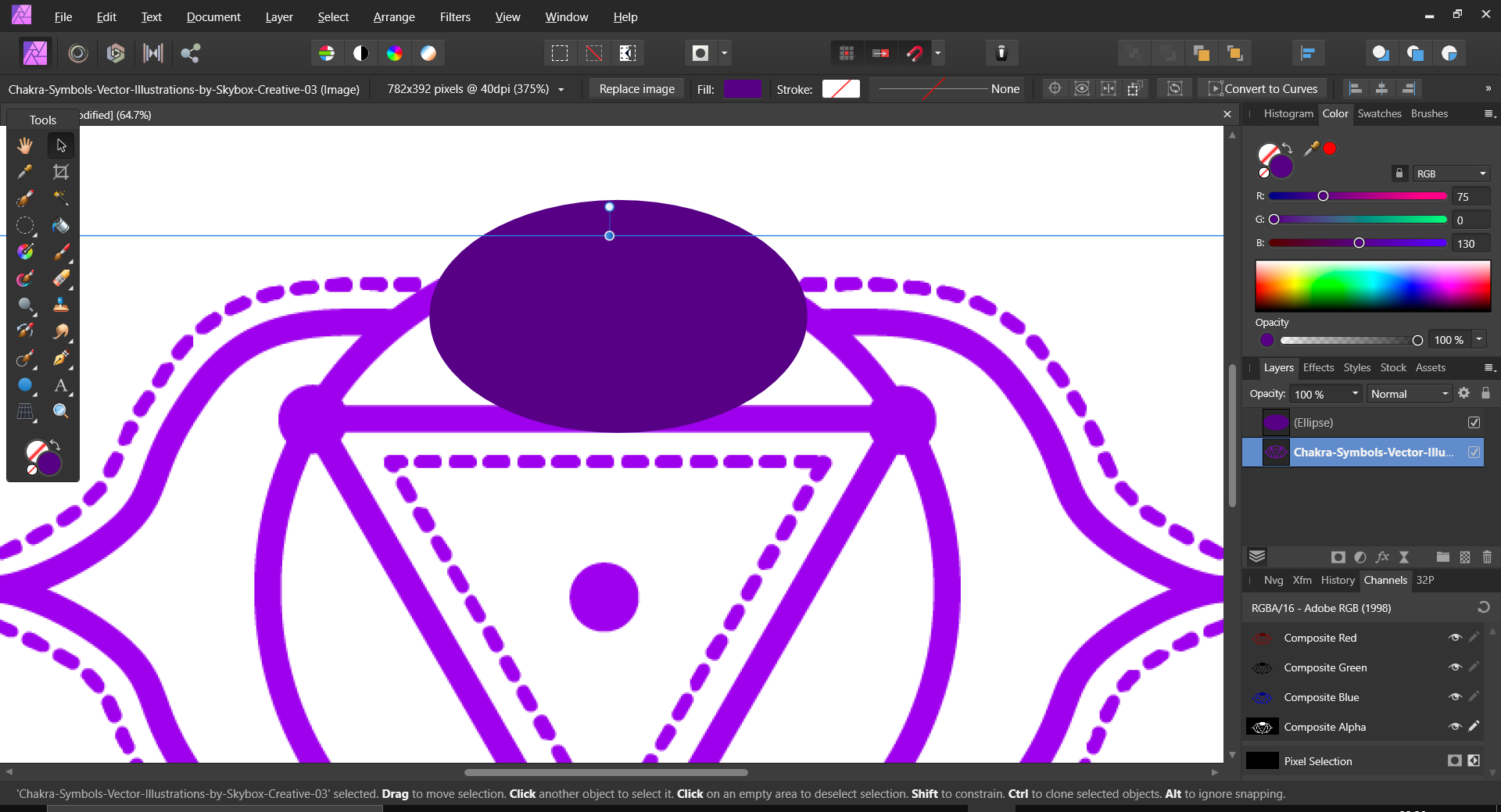Click the Replace image button
Image resolution: width=1501 pixels, height=812 pixels.
click(636, 89)
